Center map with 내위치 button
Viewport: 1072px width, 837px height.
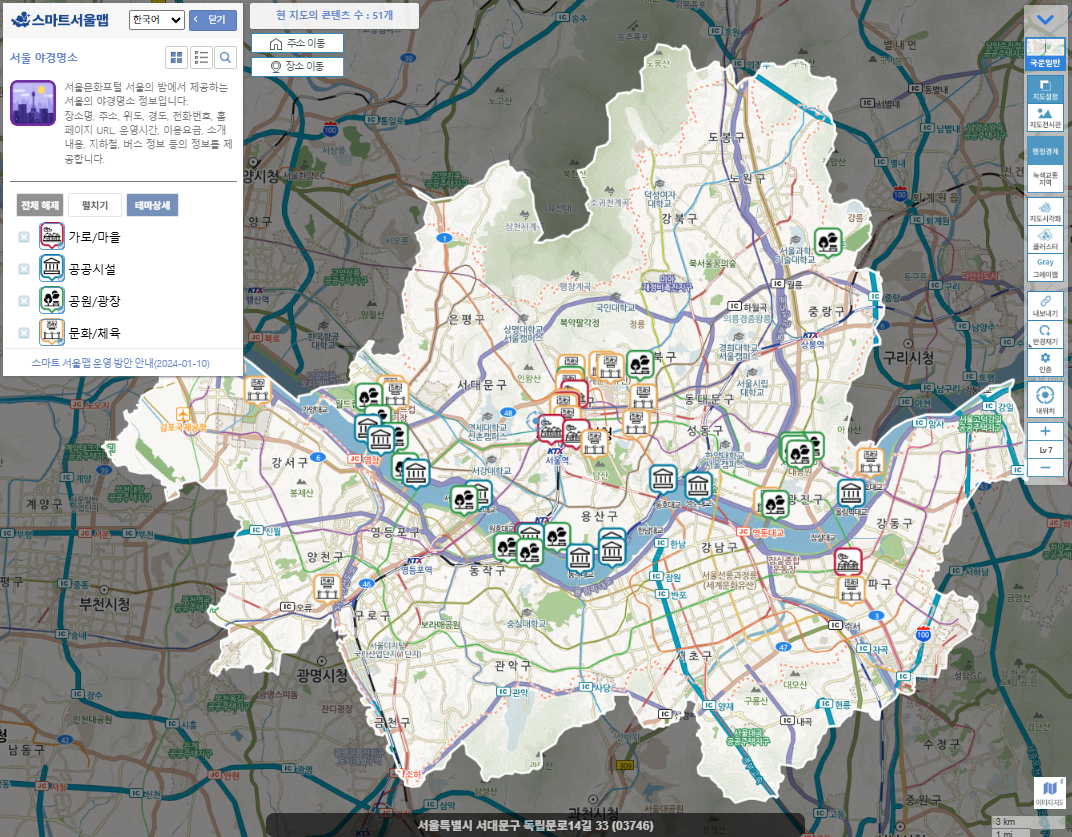(x=1045, y=400)
